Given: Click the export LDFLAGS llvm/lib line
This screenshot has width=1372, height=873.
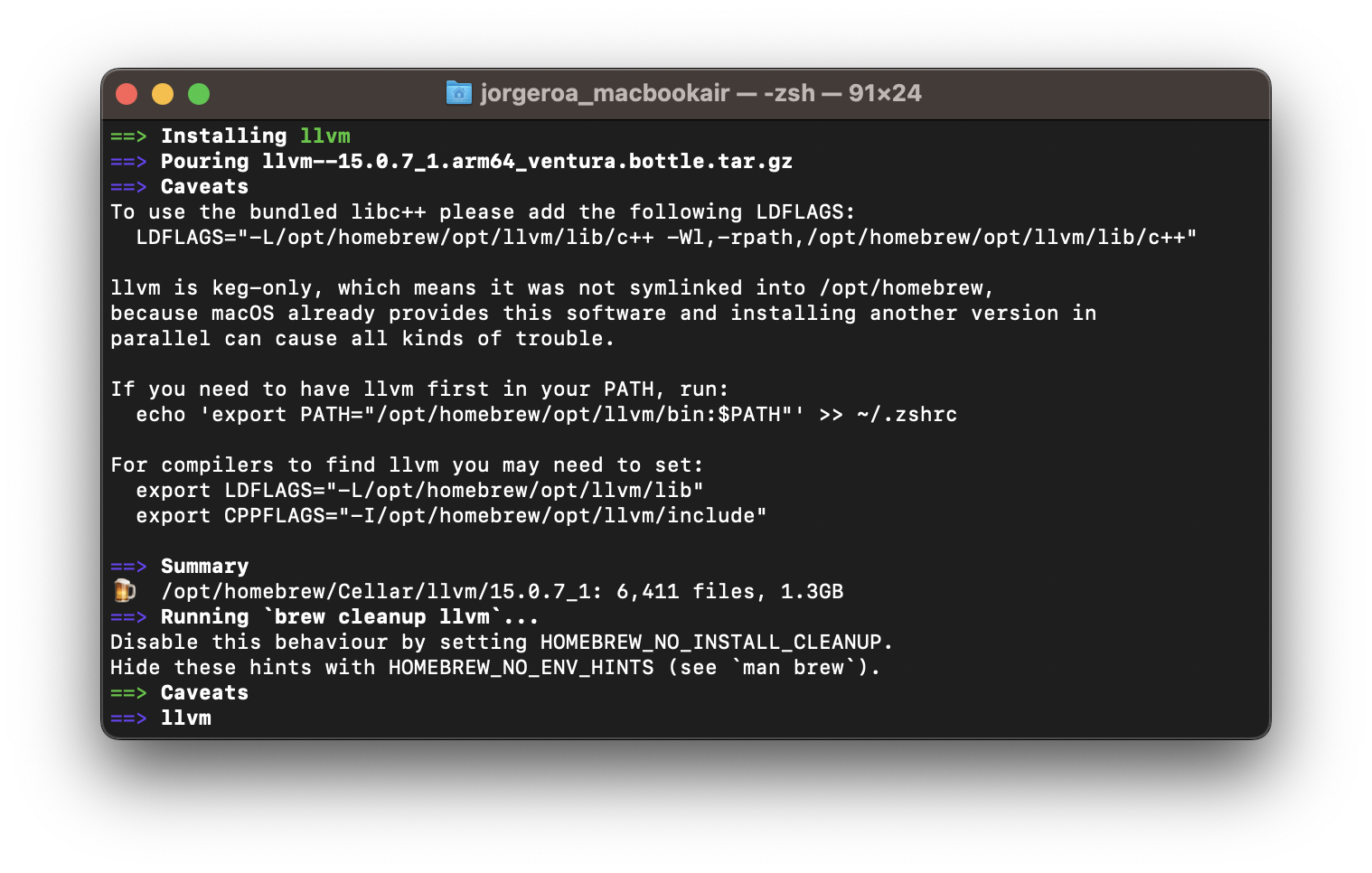Looking at the screenshot, I should (419, 490).
